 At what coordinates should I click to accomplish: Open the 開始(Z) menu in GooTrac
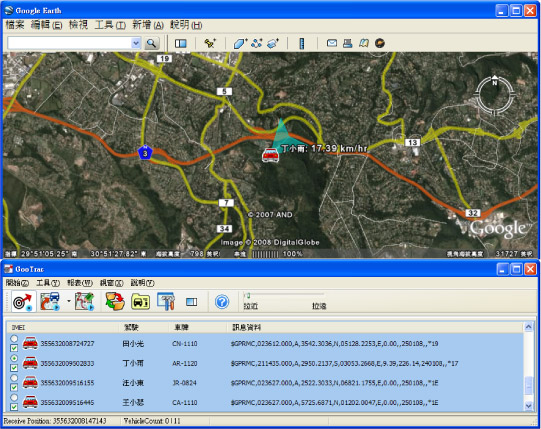(x=17, y=283)
